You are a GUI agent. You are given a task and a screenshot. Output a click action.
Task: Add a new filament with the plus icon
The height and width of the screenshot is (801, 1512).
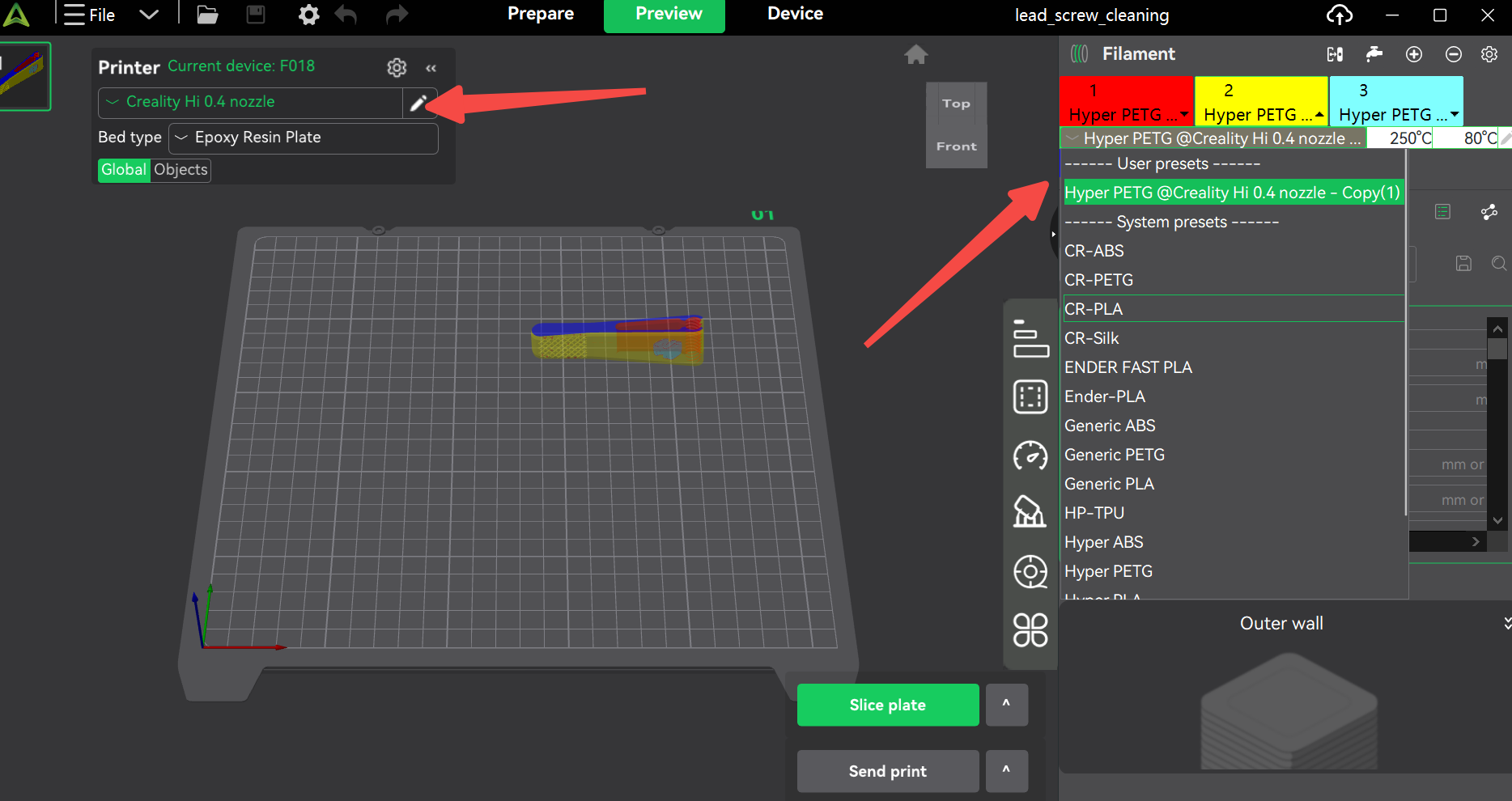click(1414, 54)
